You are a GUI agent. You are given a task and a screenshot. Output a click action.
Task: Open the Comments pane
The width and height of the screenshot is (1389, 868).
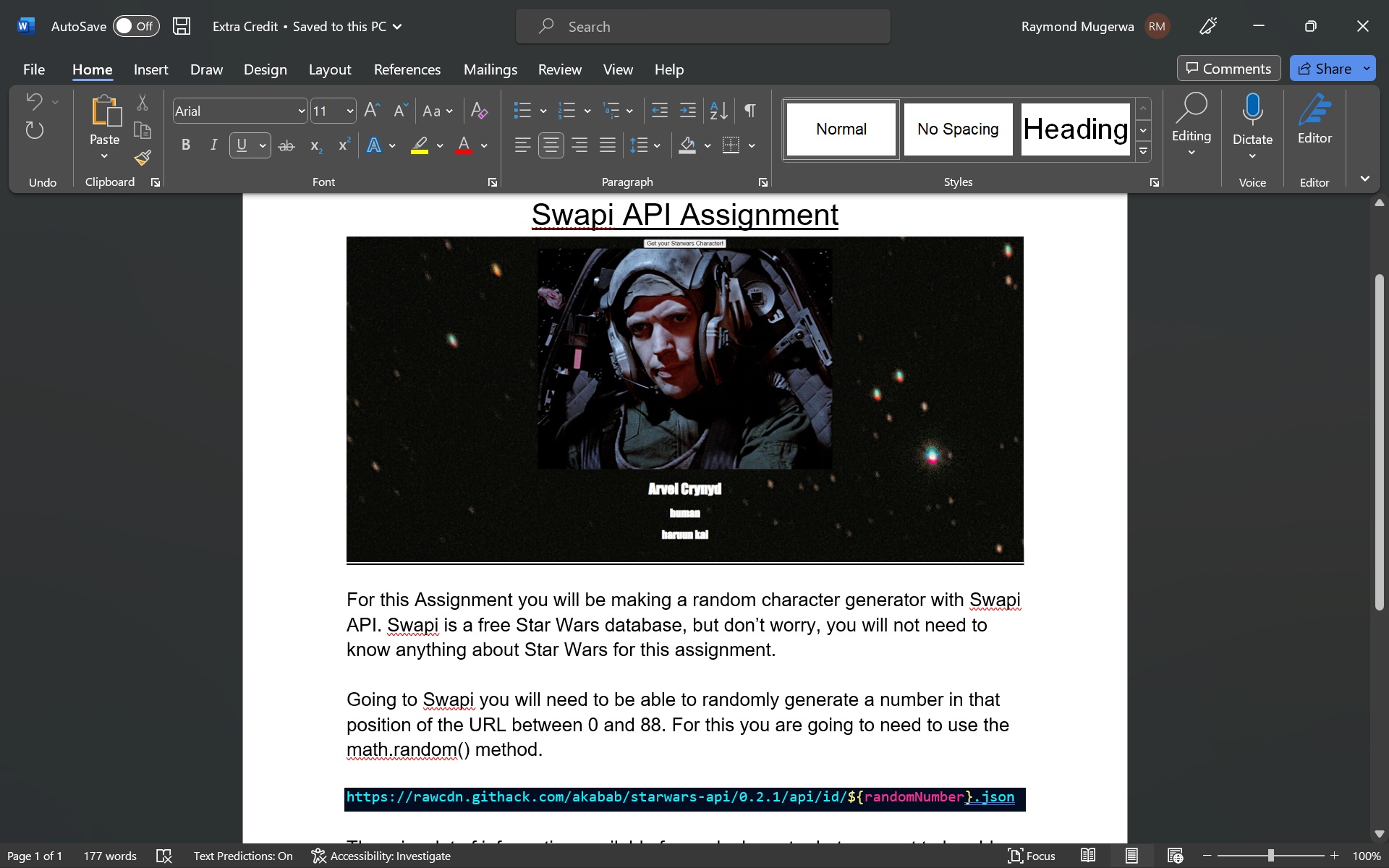(x=1228, y=68)
